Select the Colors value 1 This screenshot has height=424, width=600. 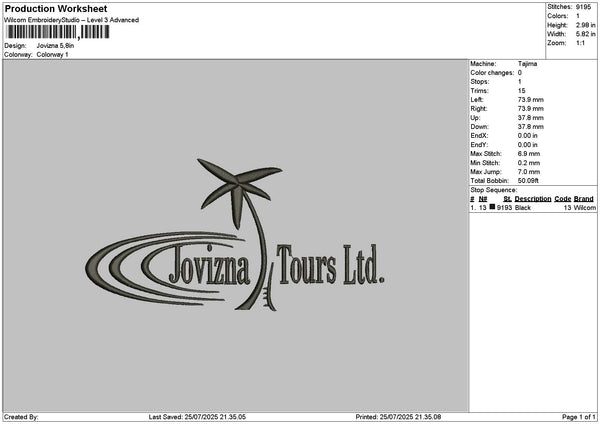coord(578,16)
